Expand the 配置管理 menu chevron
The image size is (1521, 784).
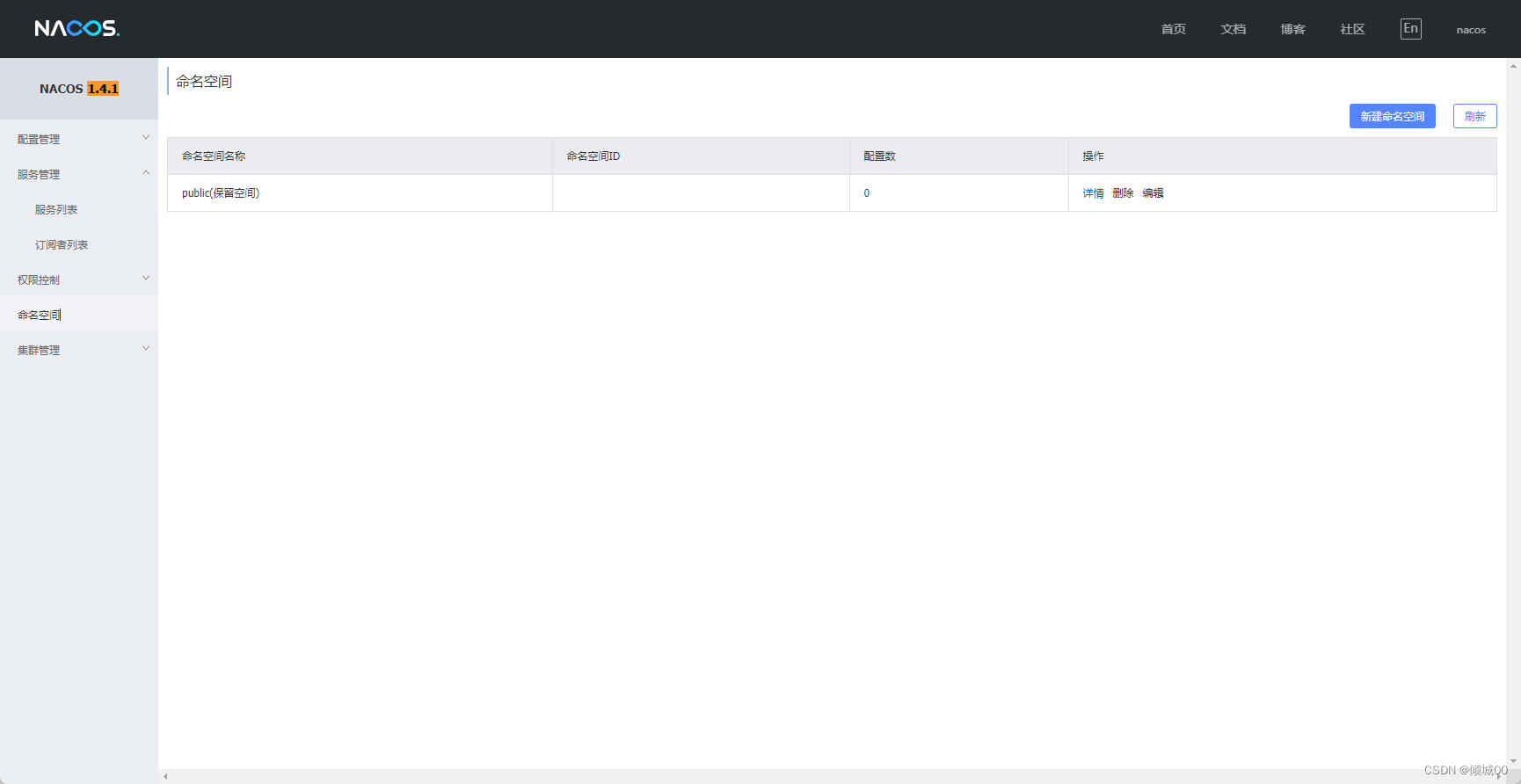146,137
